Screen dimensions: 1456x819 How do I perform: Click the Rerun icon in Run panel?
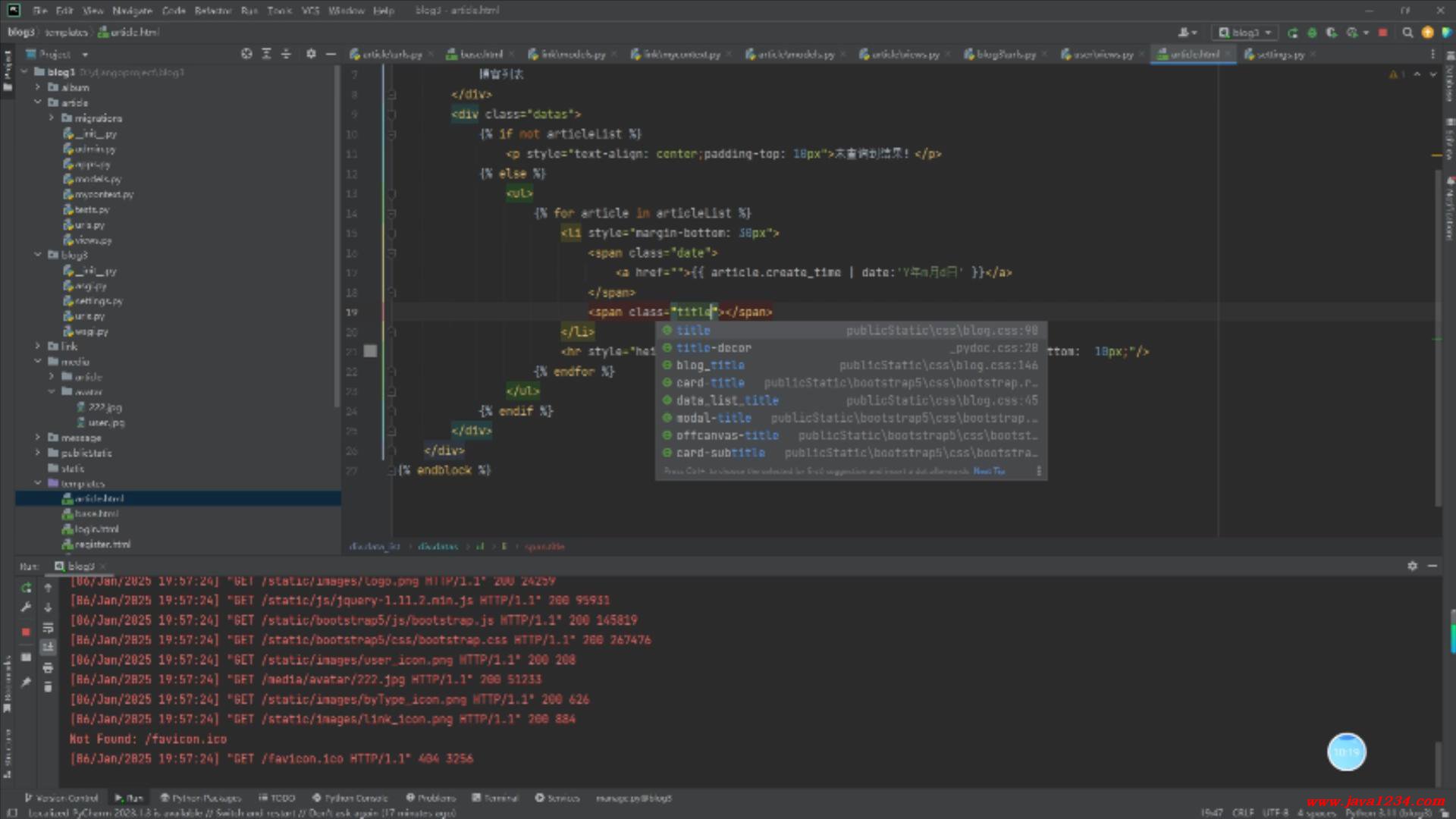pos(26,588)
